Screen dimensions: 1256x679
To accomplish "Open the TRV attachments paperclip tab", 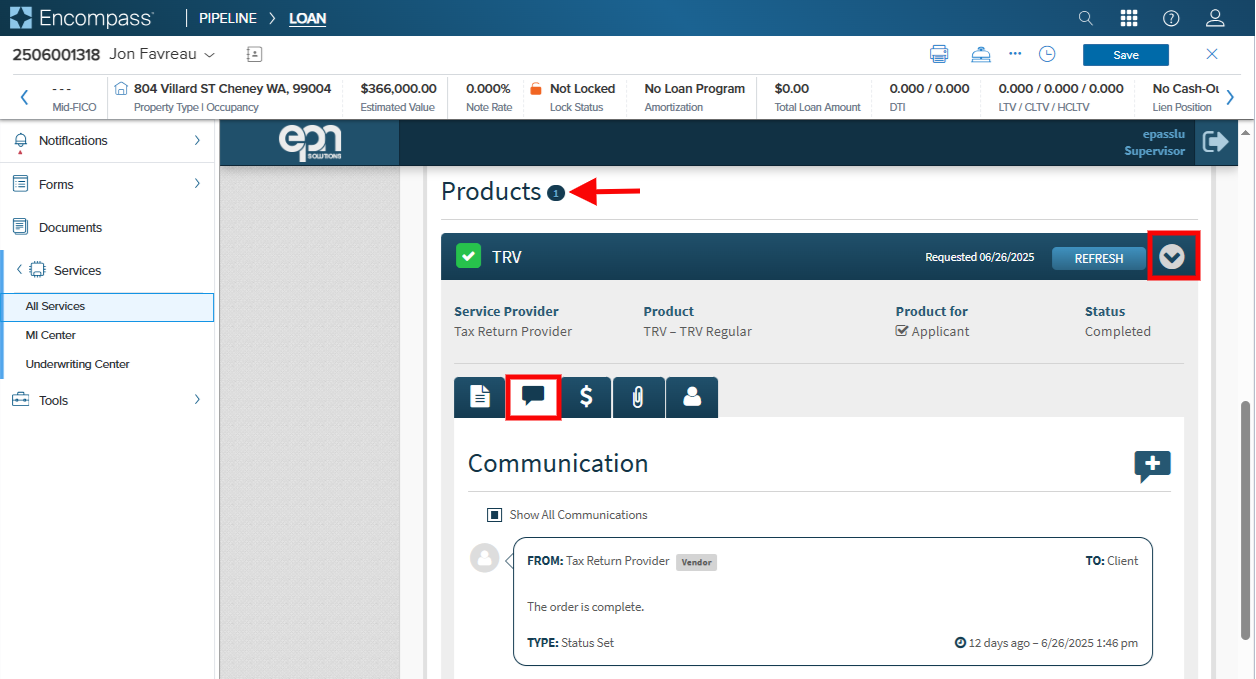I will click(638, 397).
